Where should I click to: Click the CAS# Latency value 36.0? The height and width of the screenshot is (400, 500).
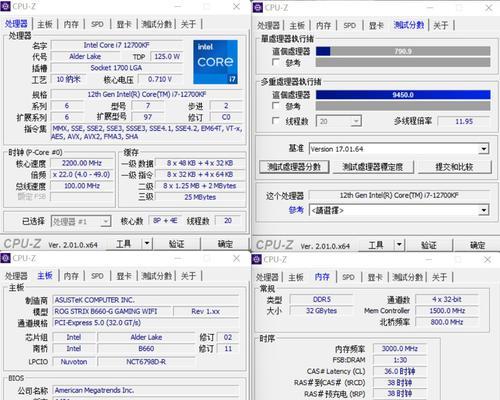(400, 371)
